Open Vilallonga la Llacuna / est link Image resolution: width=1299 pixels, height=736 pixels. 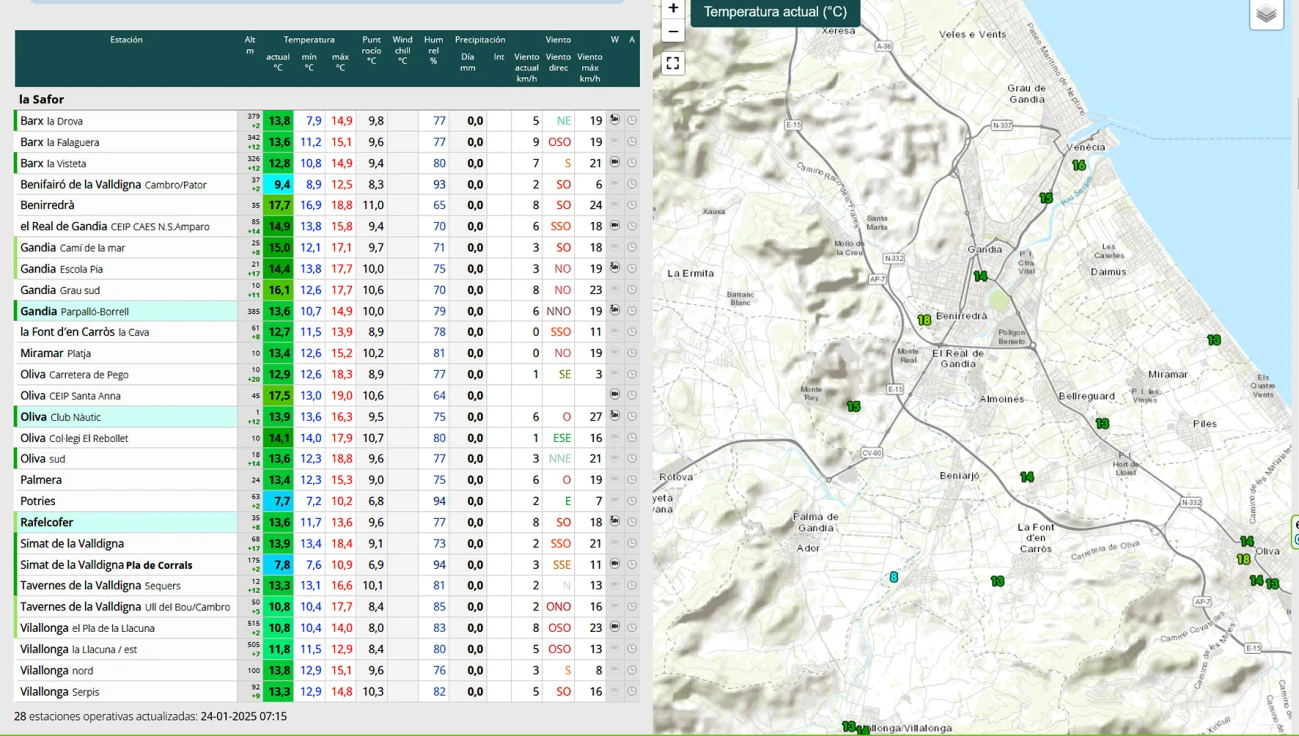(79, 649)
